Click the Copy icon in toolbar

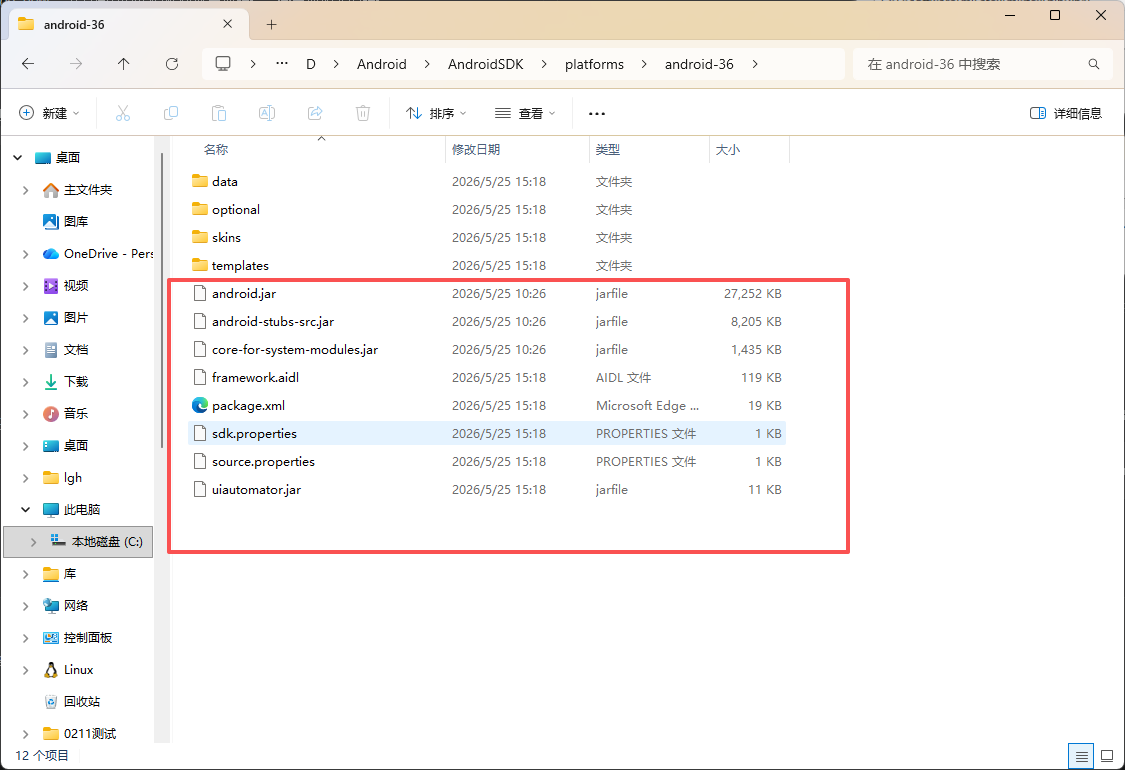(x=171, y=113)
